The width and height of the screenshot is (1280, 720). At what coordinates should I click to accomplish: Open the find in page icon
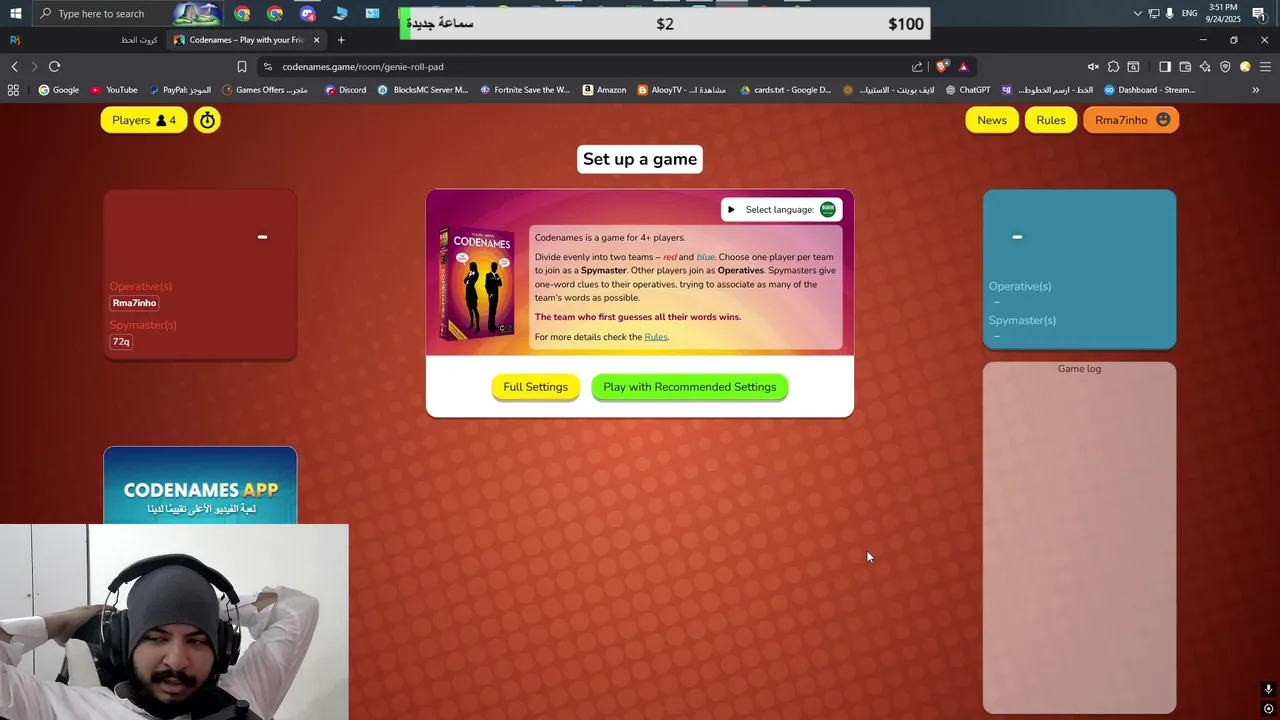[1133, 67]
